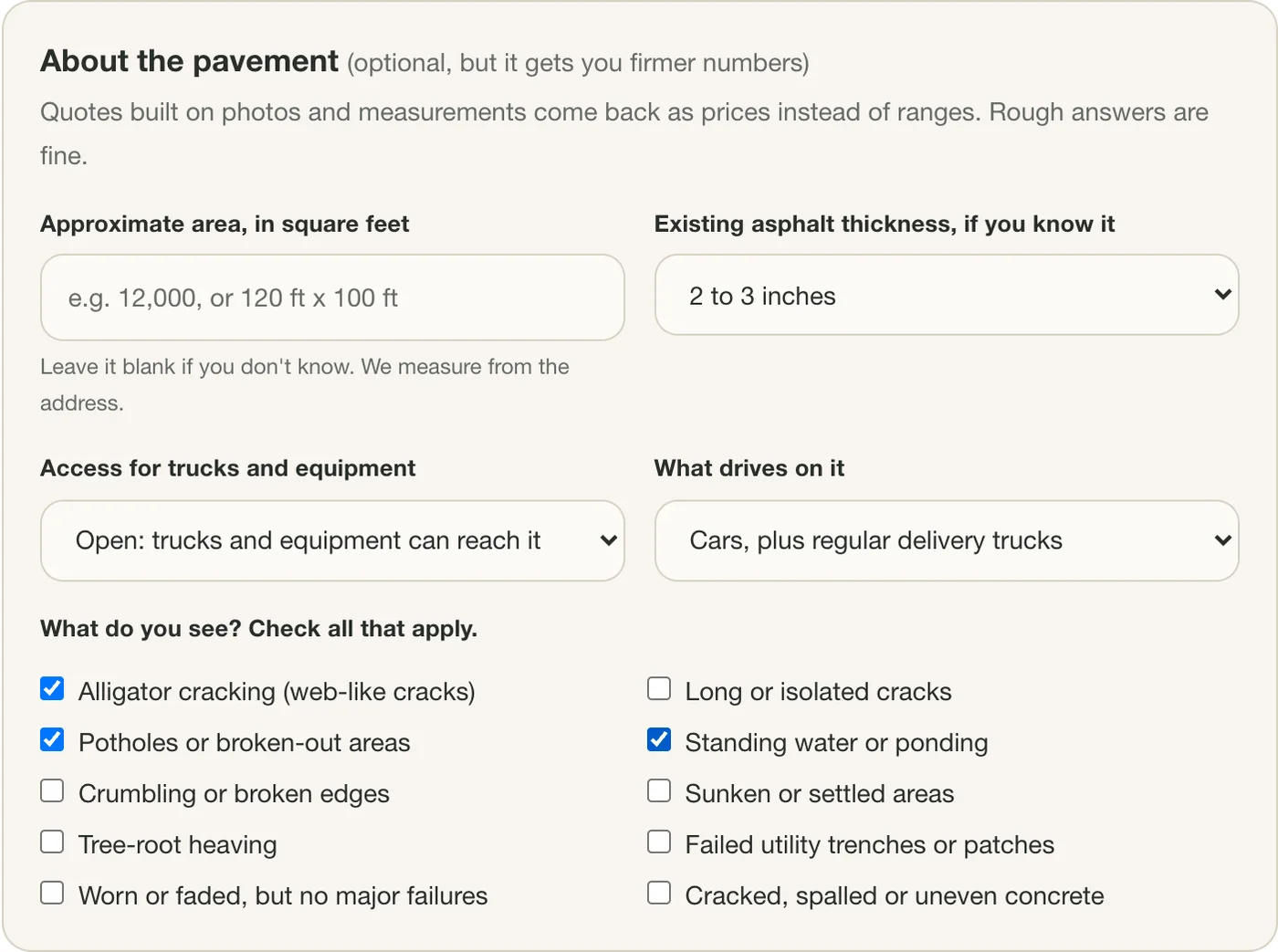Screen dimensions: 1278x952
Task: Click the 'About the pavement' heading
Action: point(189,61)
